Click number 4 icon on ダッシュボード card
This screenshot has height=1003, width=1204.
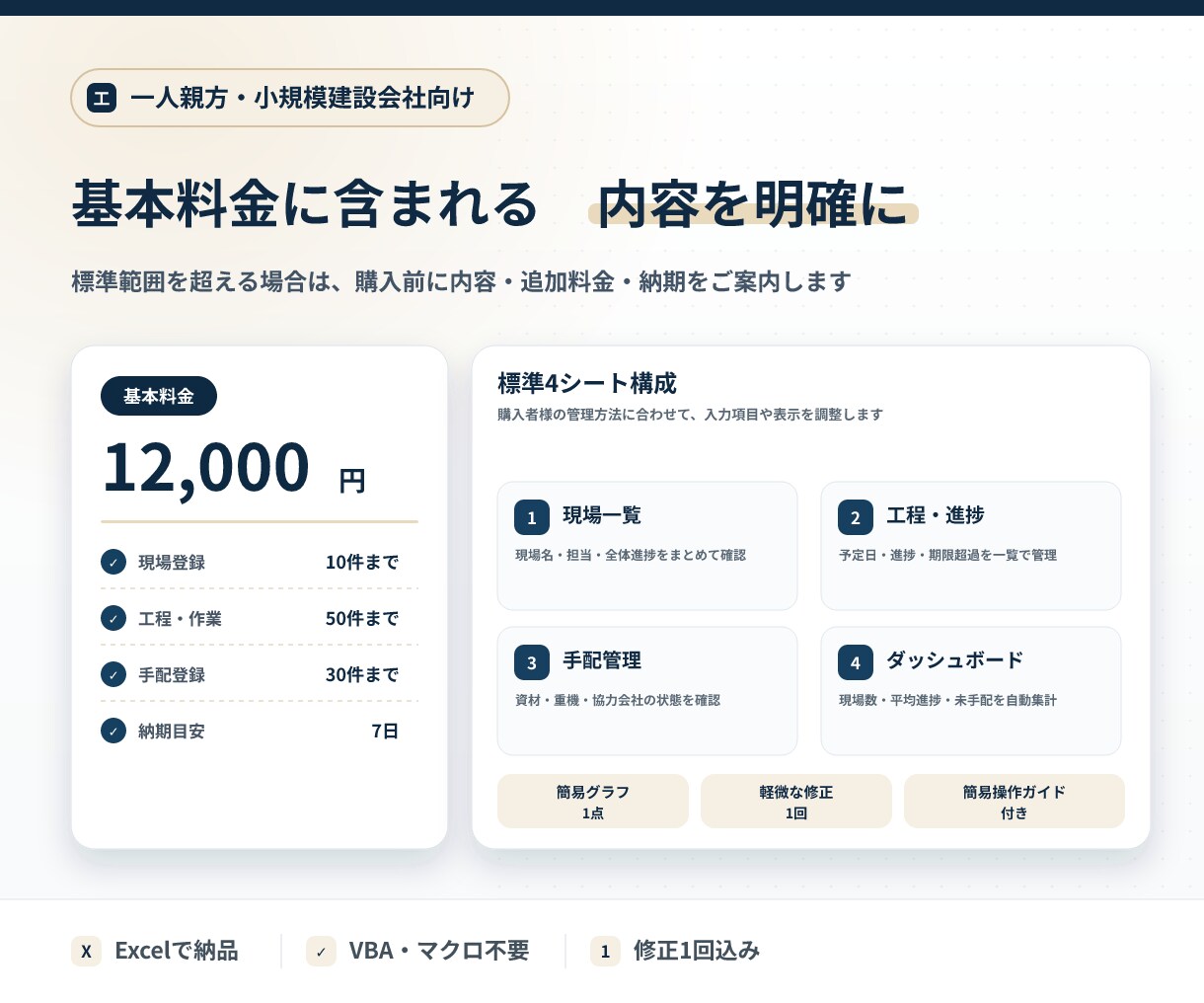click(x=856, y=662)
